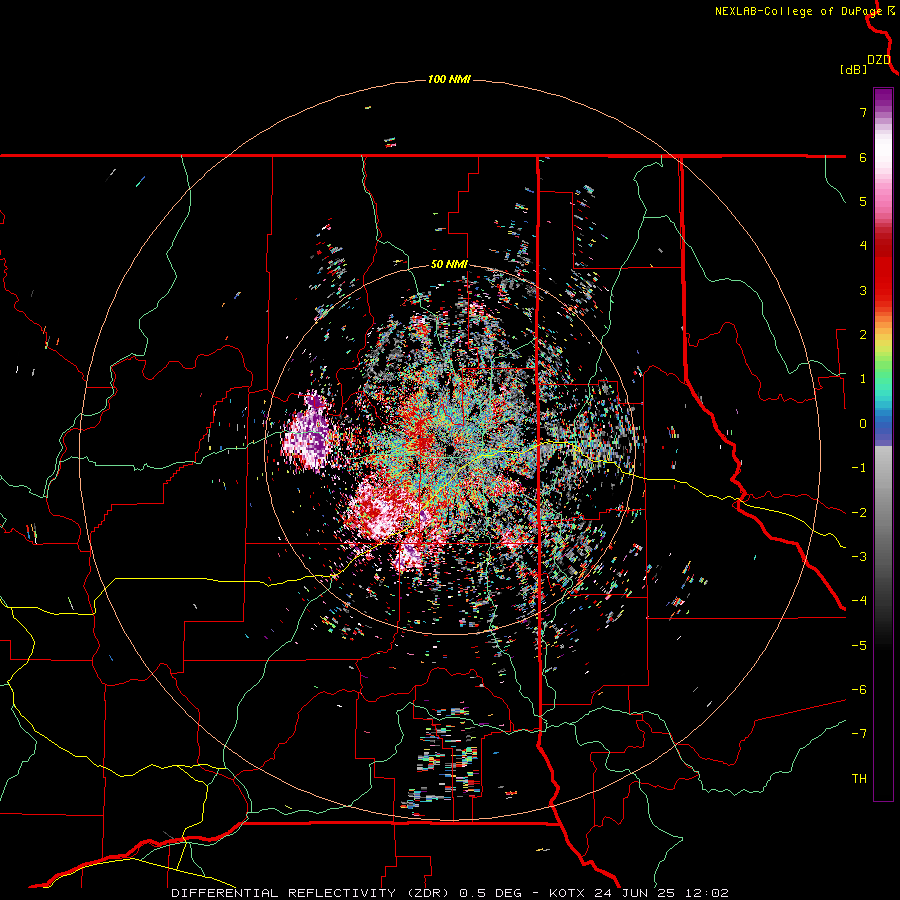Image resolution: width=900 pixels, height=900 pixels.
Task: Click the 100 NMI range ring label
Action: 449,79
